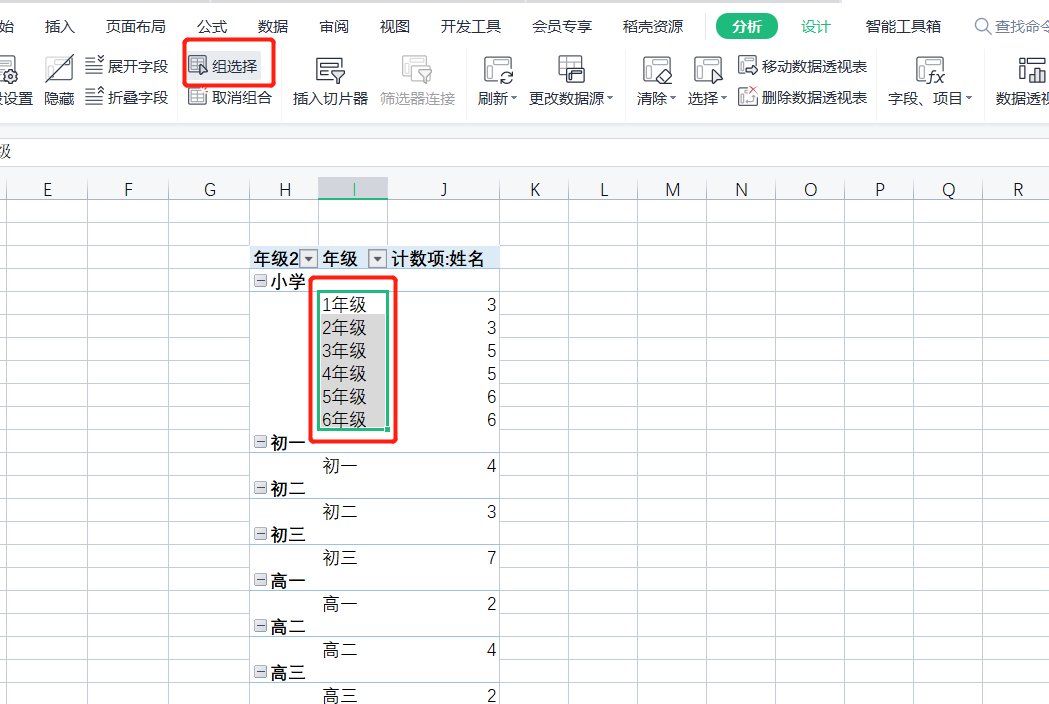Click 折叠字段 collapse field
The height and width of the screenshot is (704, 1049).
coord(126,98)
